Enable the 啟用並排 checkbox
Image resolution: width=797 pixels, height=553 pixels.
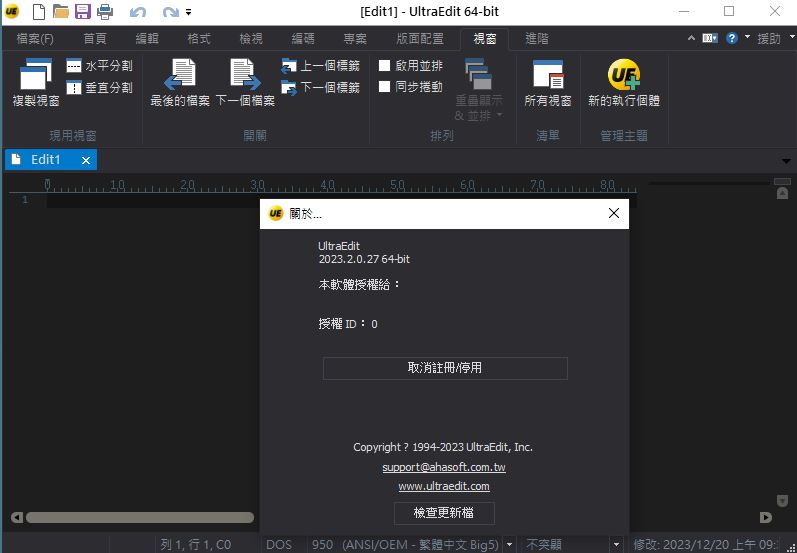coord(385,66)
